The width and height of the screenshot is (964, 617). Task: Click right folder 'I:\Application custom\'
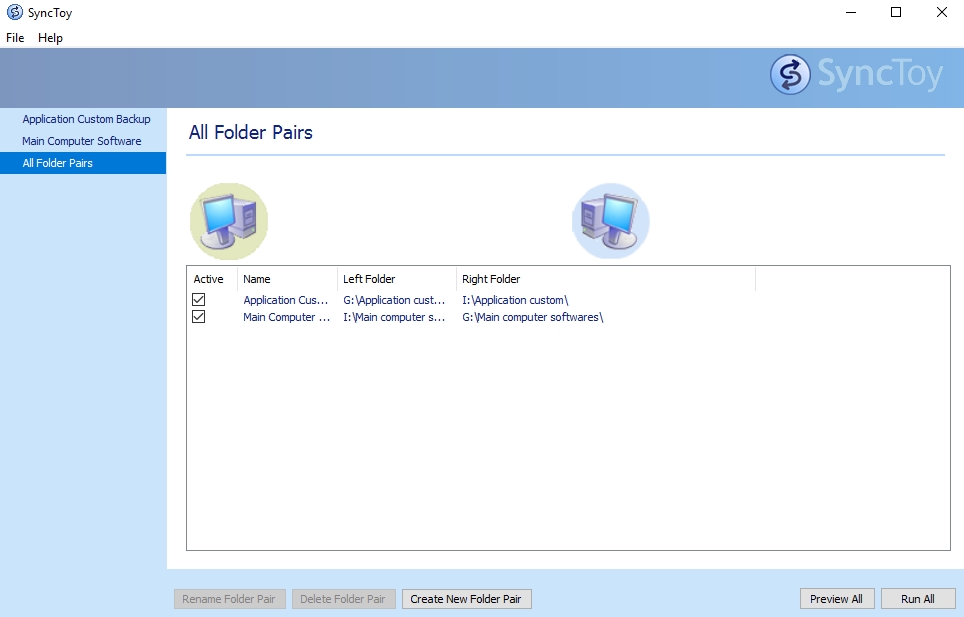click(515, 300)
